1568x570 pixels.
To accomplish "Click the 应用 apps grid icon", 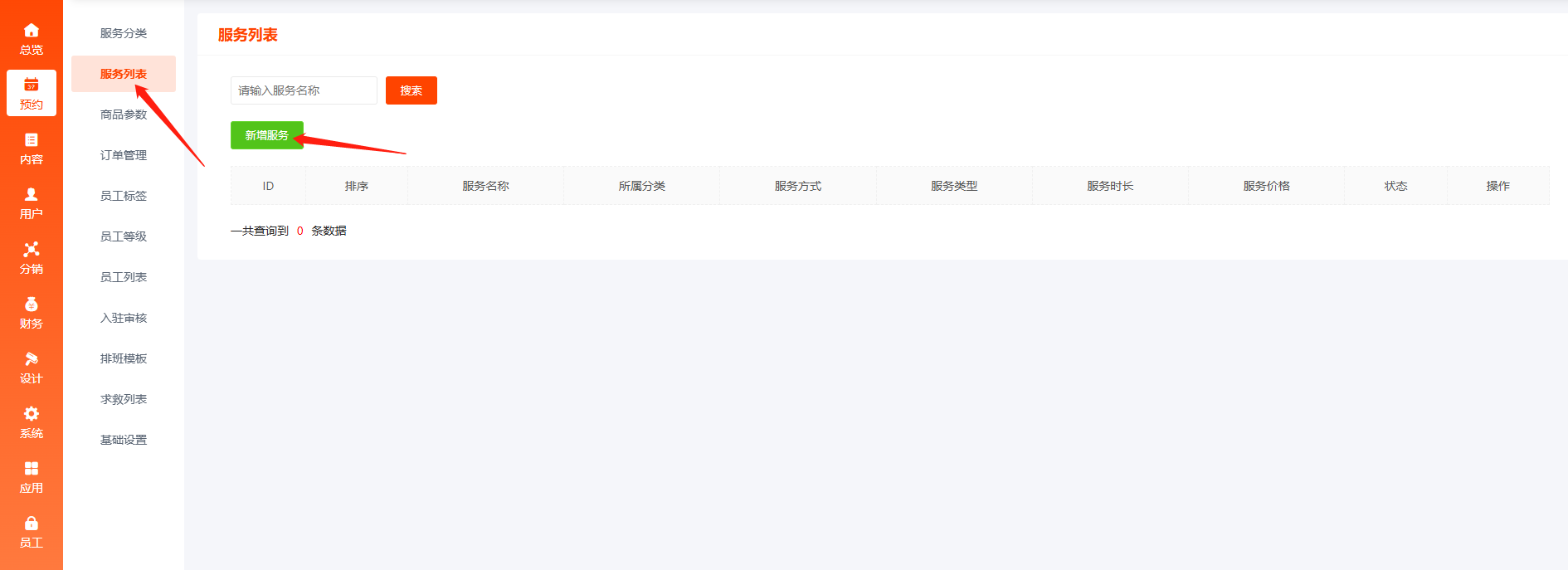I will coord(31,469).
